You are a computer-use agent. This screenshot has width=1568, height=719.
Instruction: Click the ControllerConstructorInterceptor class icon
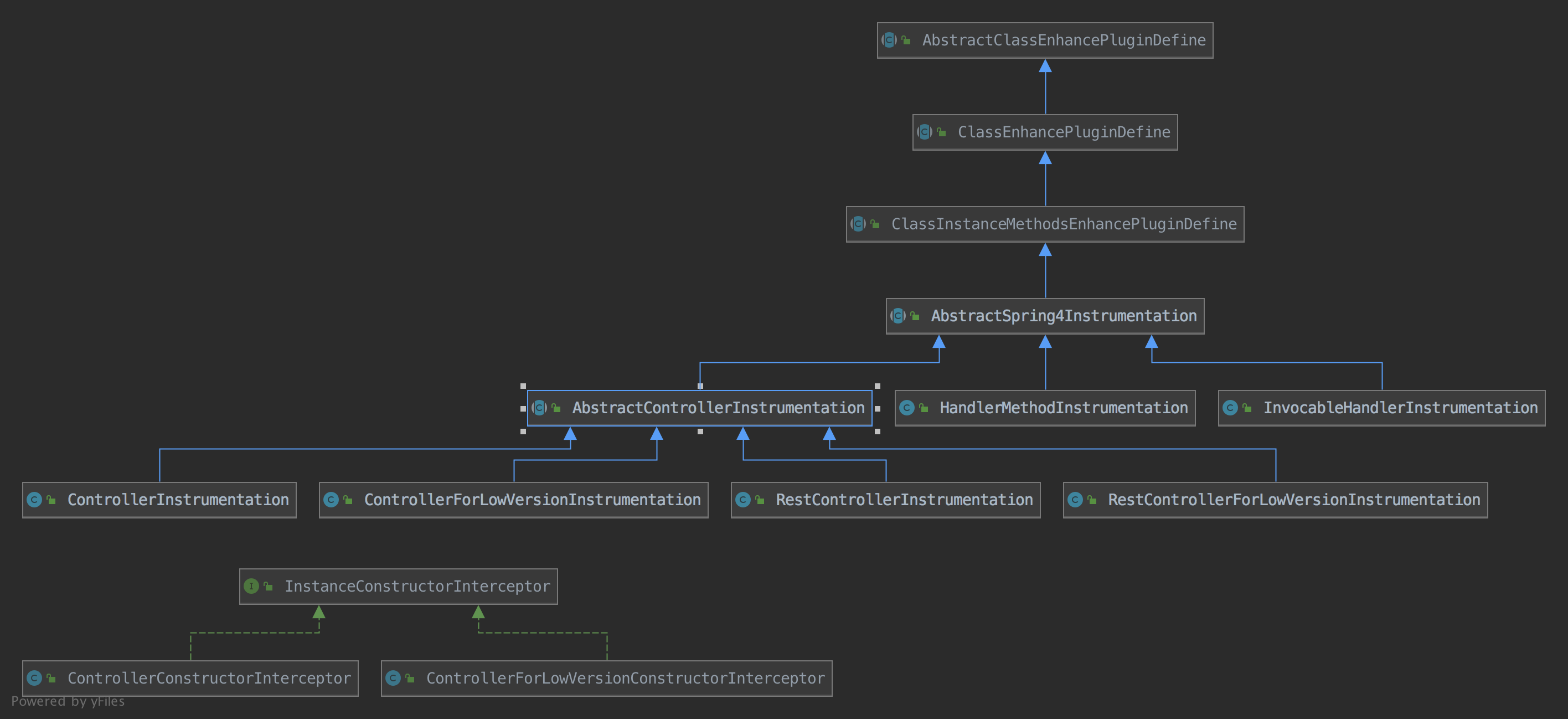click(35, 678)
